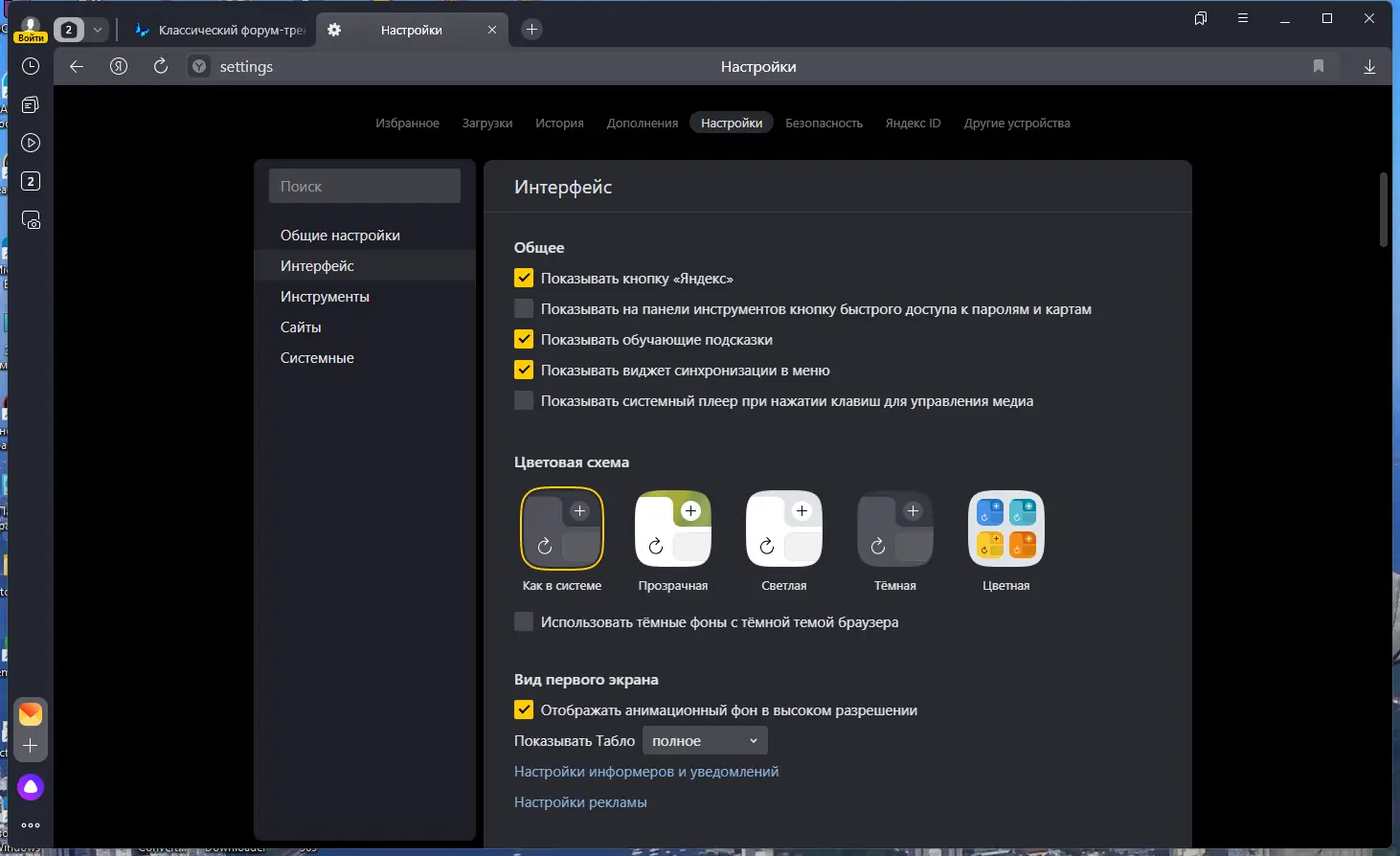Enable dark backgrounds with the dark browser theme
Screen dimensions: 1400x856
[x=524, y=621]
